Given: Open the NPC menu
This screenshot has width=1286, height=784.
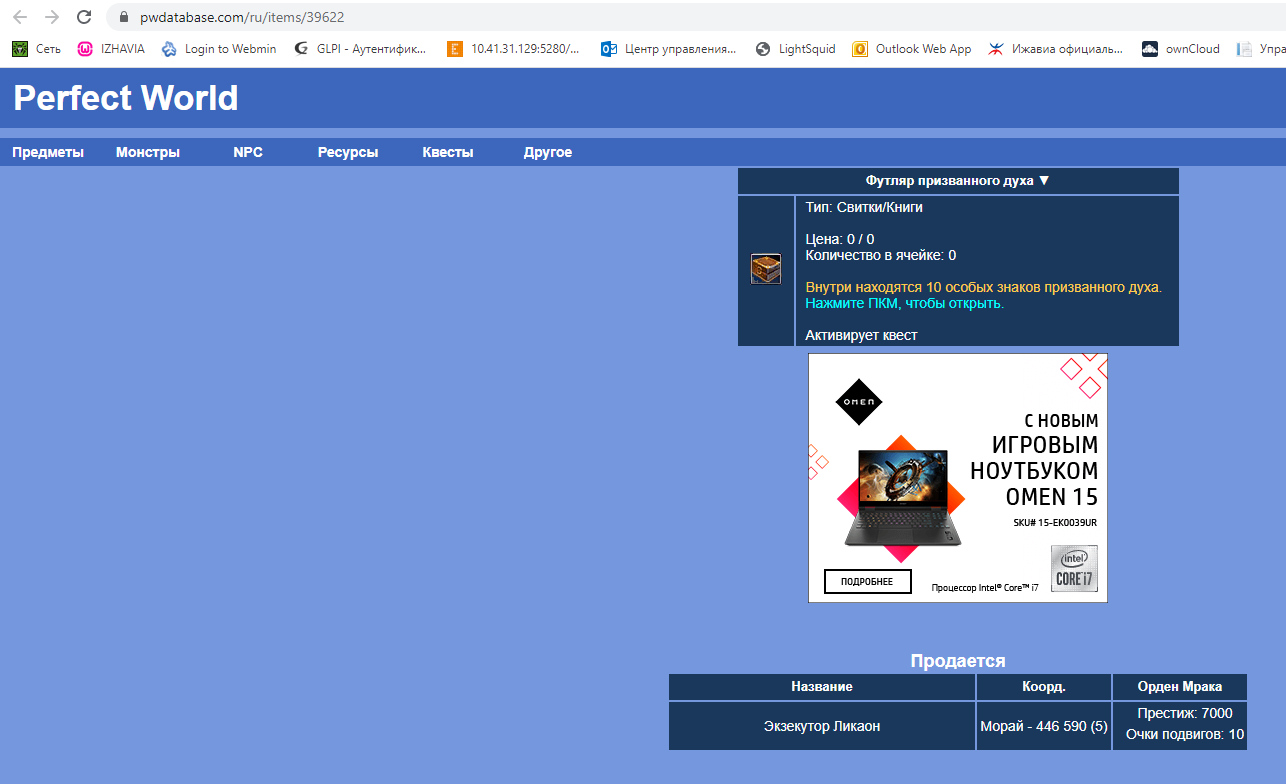Looking at the screenshot, I should (248, 153).
